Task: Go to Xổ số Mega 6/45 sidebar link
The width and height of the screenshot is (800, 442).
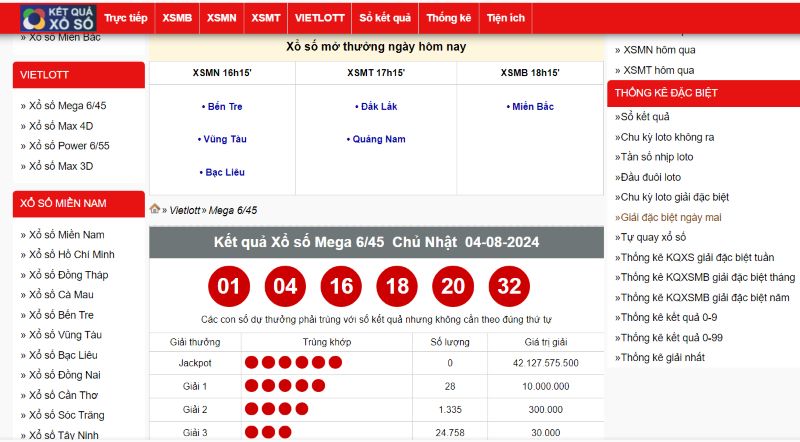Action: (x=69, y=106)
